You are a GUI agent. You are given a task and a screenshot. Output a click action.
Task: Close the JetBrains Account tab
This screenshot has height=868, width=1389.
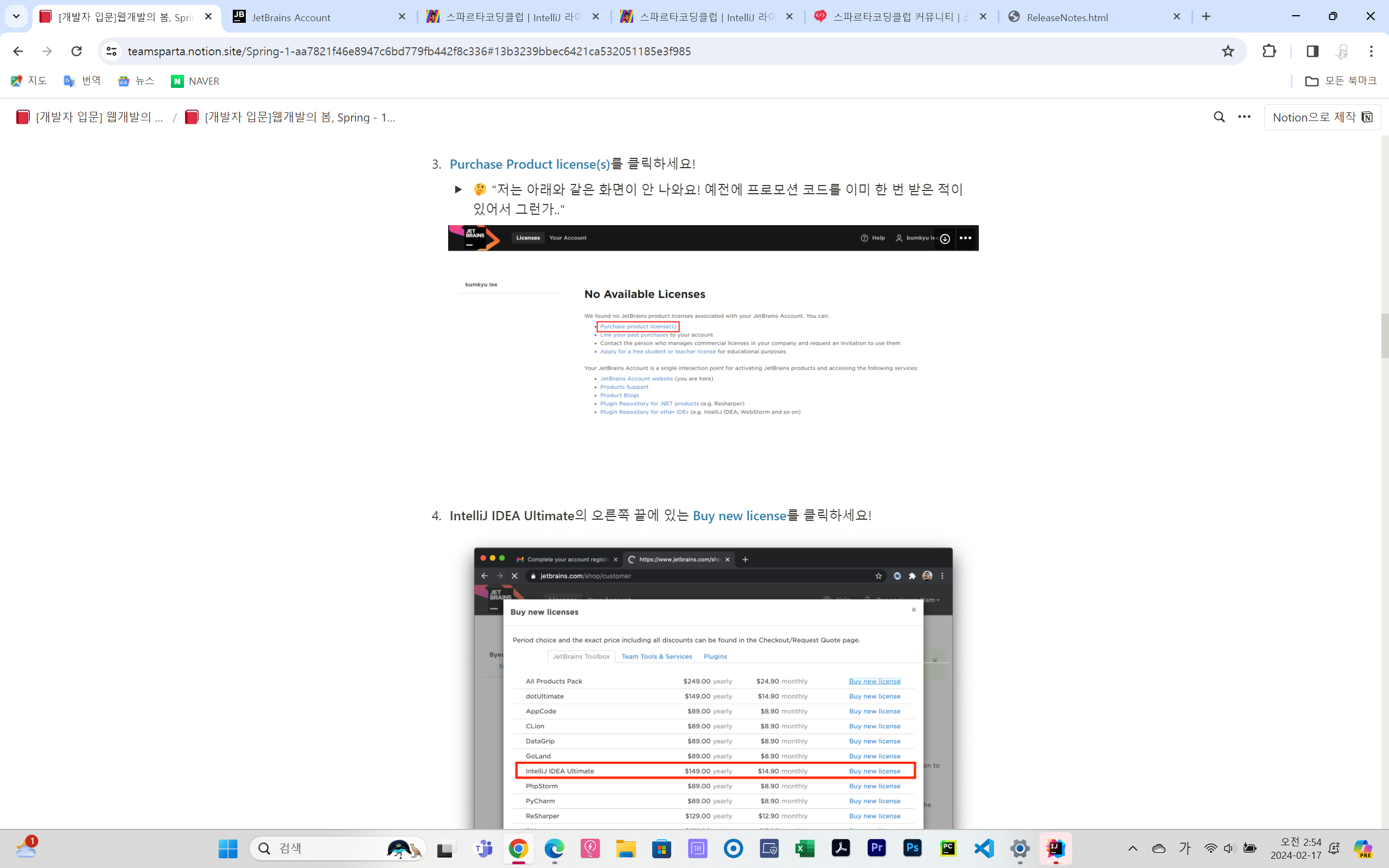[x=402, y=17]
